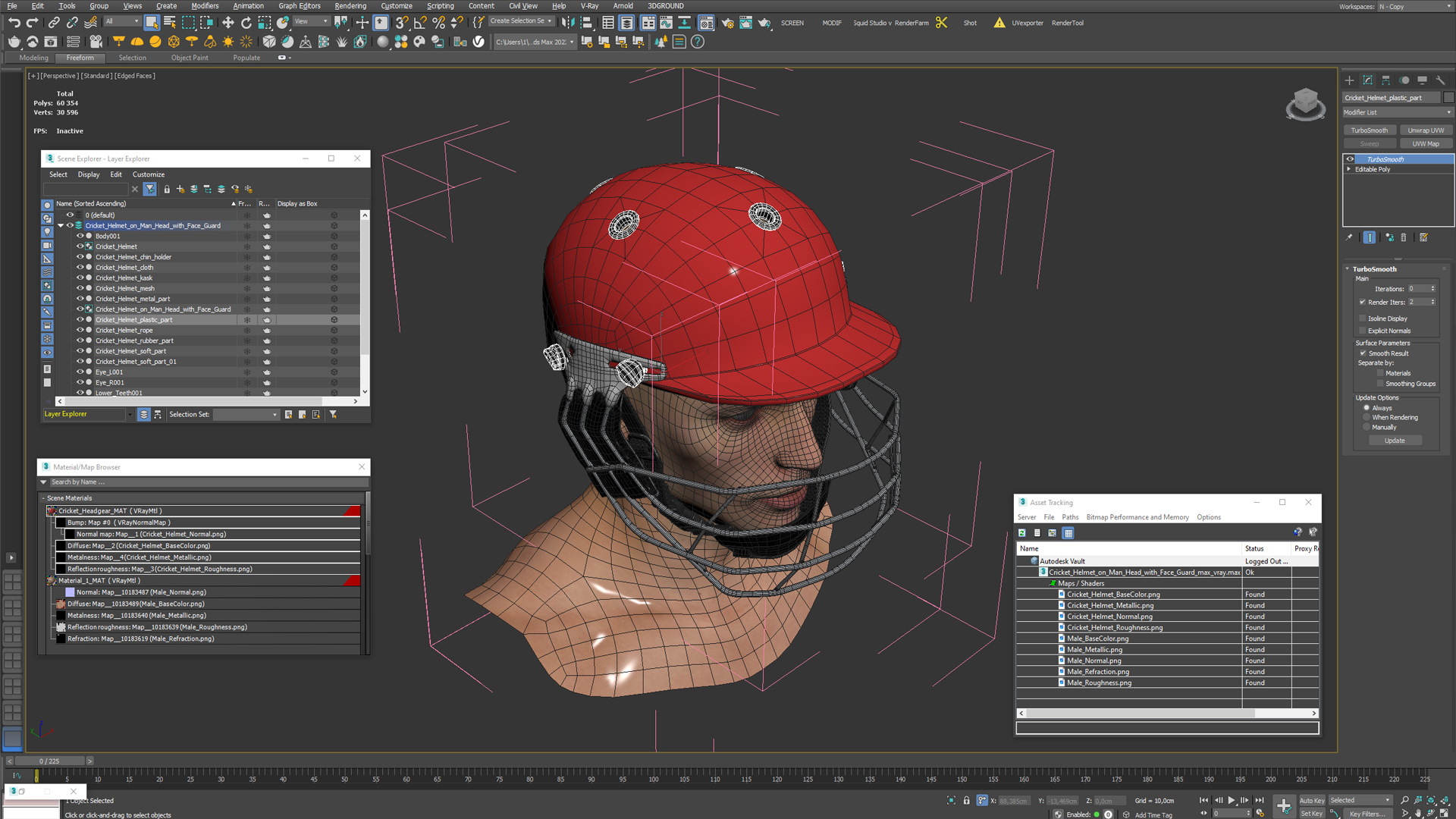Screen dimensions: 1456x819
Task: Open the Graph Editors menu
Action: click(x=300, y=6)
